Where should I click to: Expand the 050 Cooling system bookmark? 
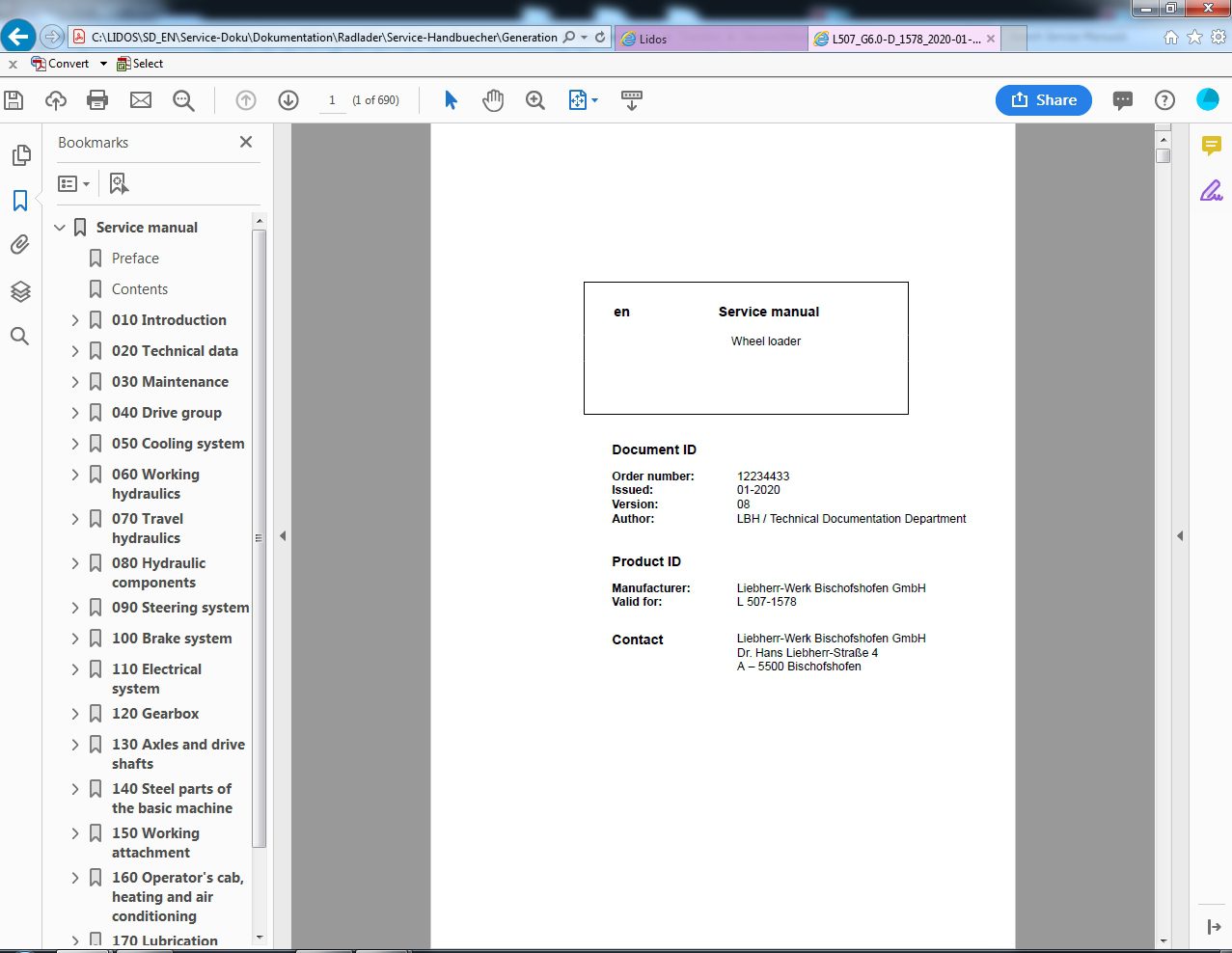tap(75, 444)
